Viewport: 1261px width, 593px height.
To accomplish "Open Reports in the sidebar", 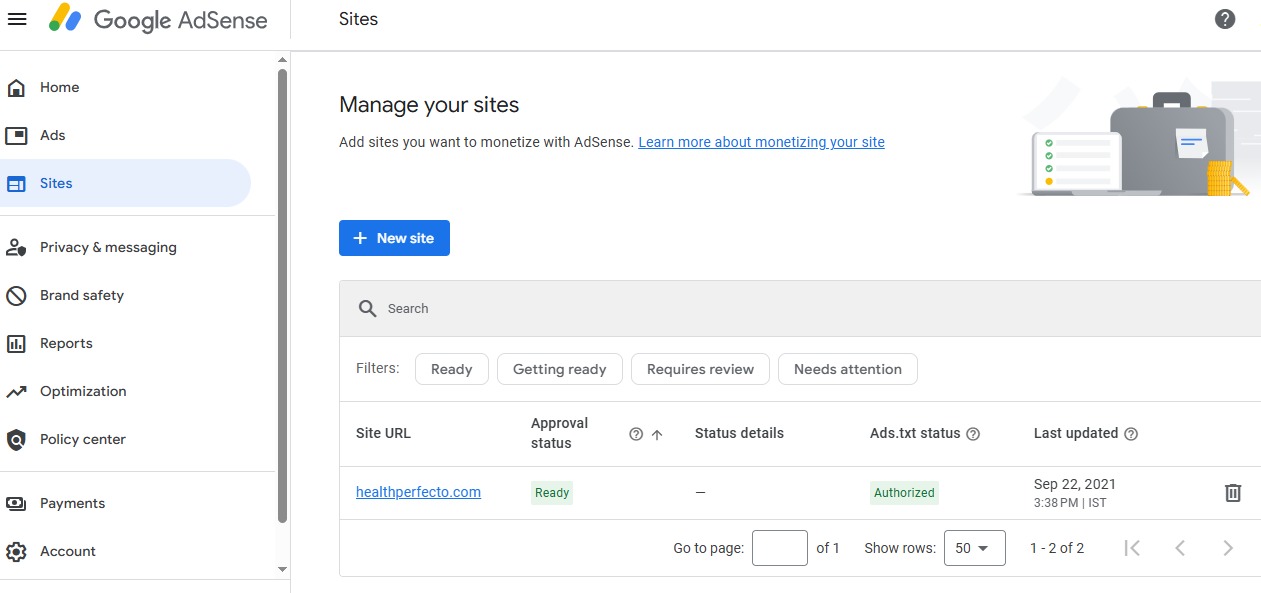I will [x=125, y=344].
